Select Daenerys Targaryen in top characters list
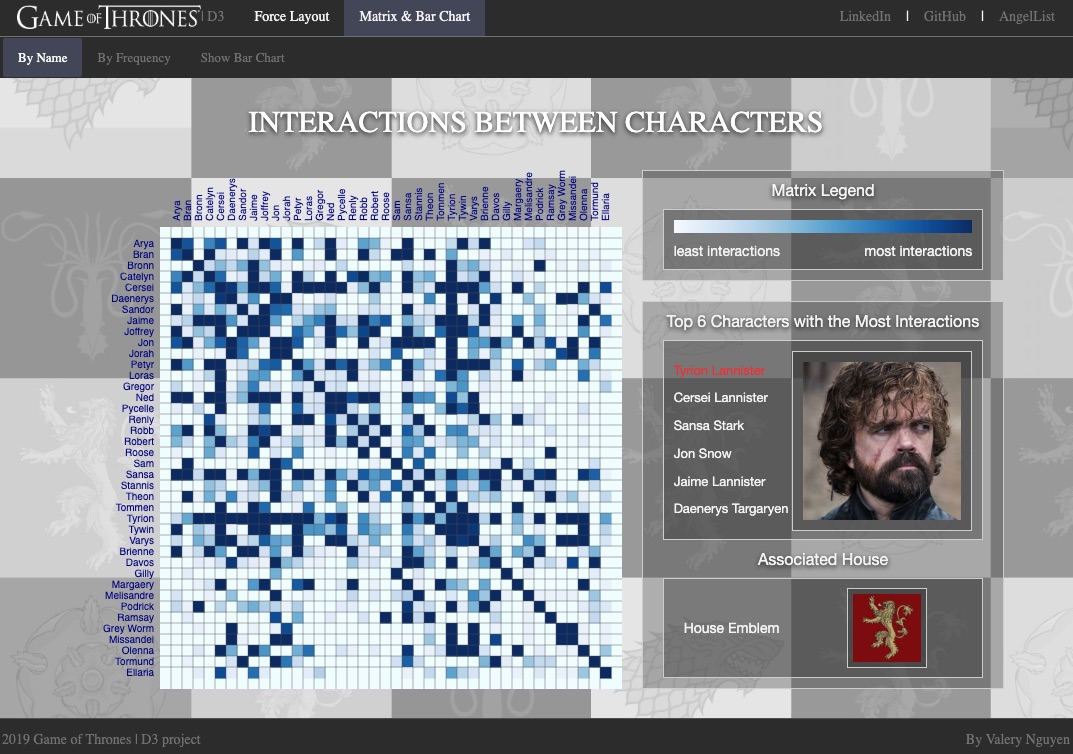Screen dimensions: 1073x754 click(x=731, y=509)
